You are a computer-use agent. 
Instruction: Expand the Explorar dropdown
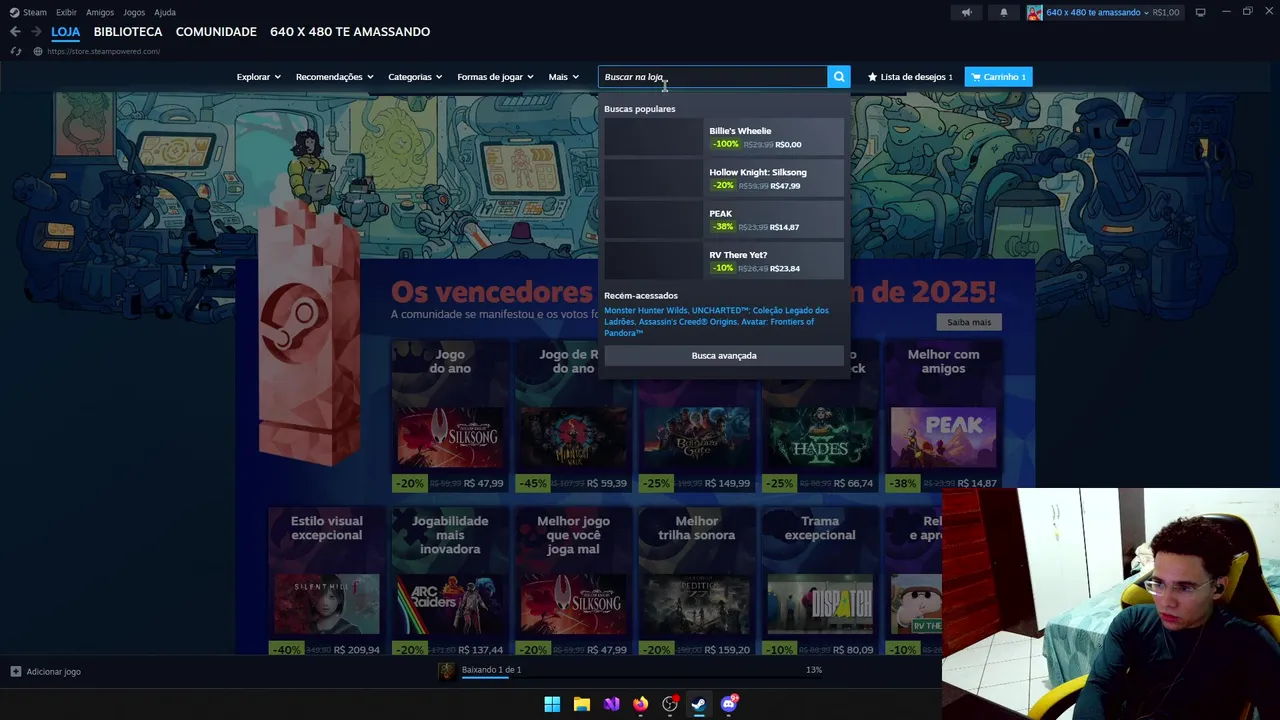[258, 77]
